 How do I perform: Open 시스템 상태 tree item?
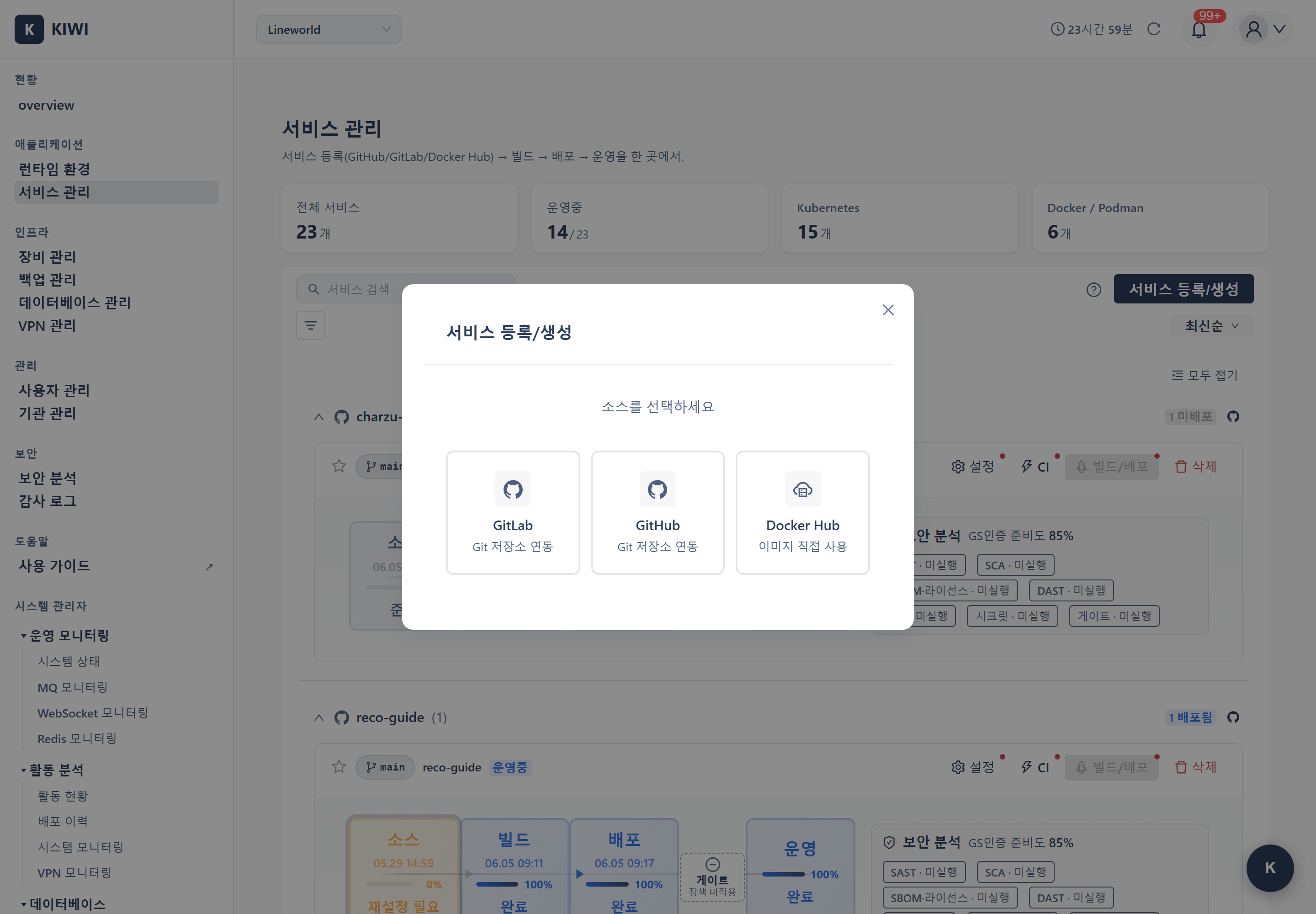(x=69, y=661)
